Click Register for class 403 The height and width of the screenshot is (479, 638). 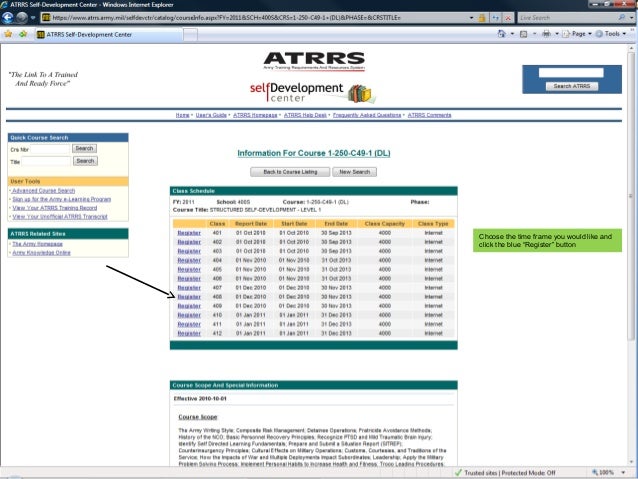click(189, 251)
